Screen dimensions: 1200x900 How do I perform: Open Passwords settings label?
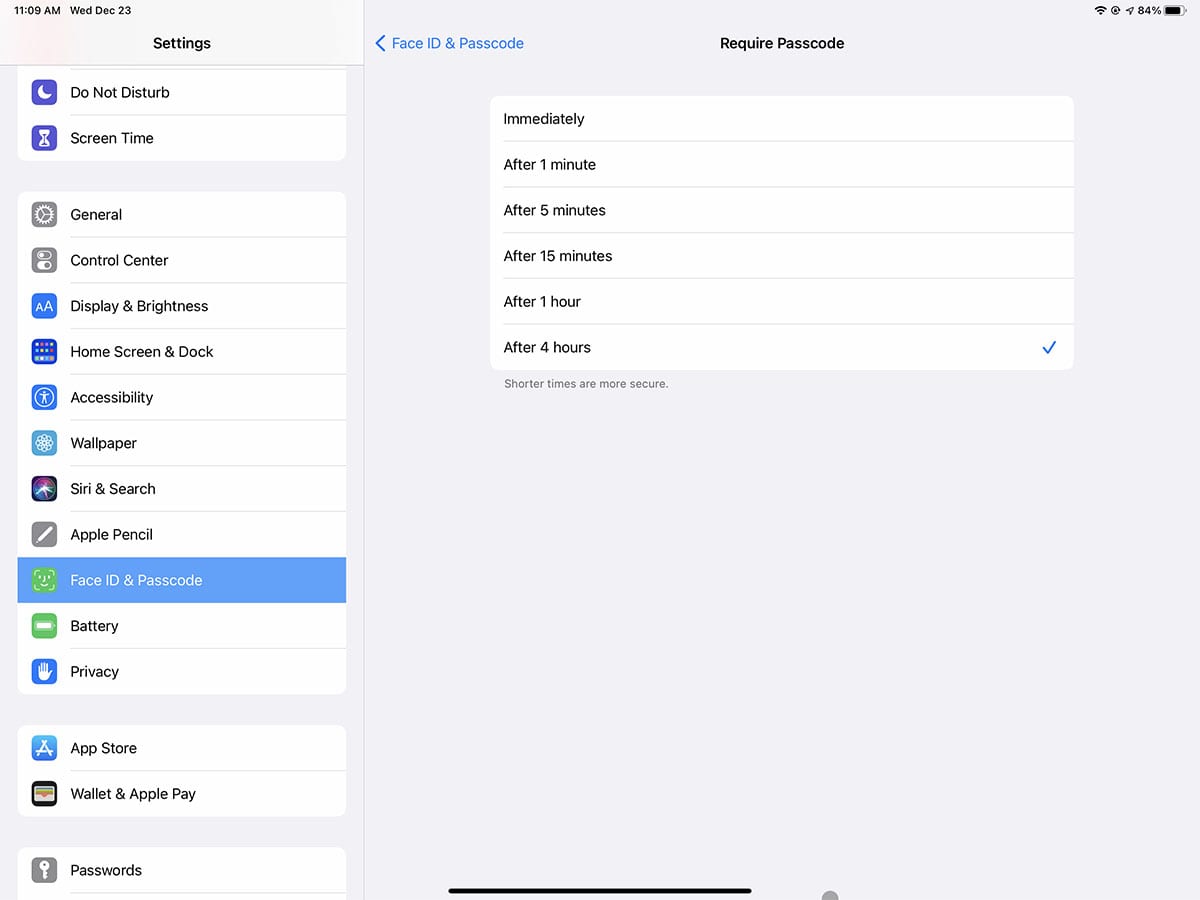coord(106,870)
